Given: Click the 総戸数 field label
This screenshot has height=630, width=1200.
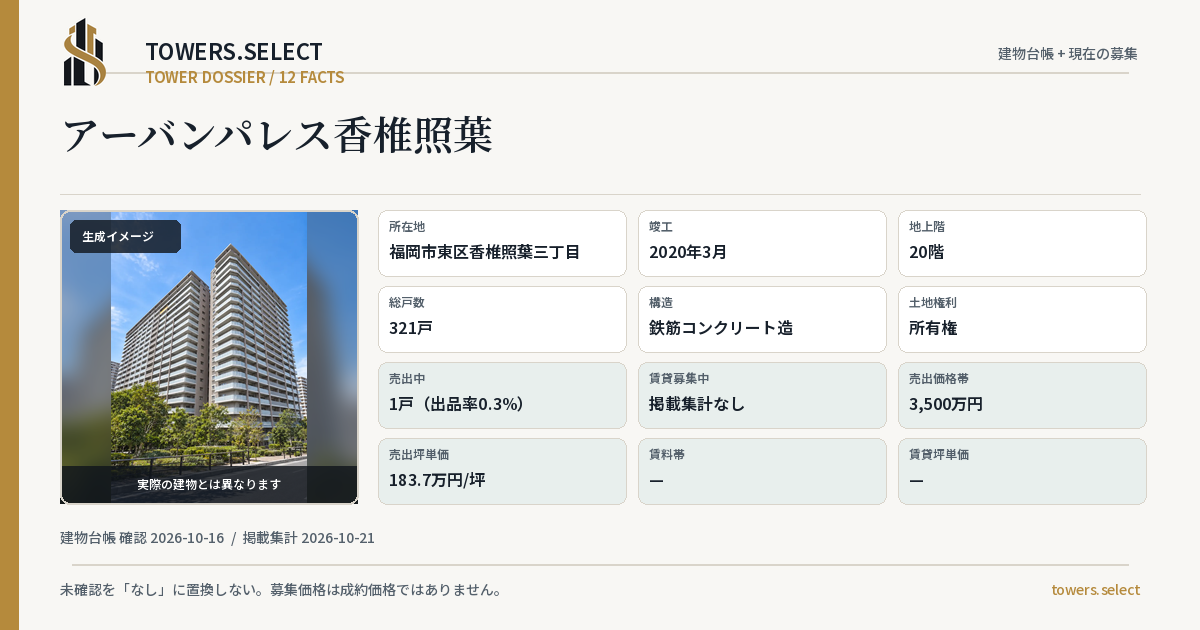Looking at the screenshot, I should (x=407, y=303).
